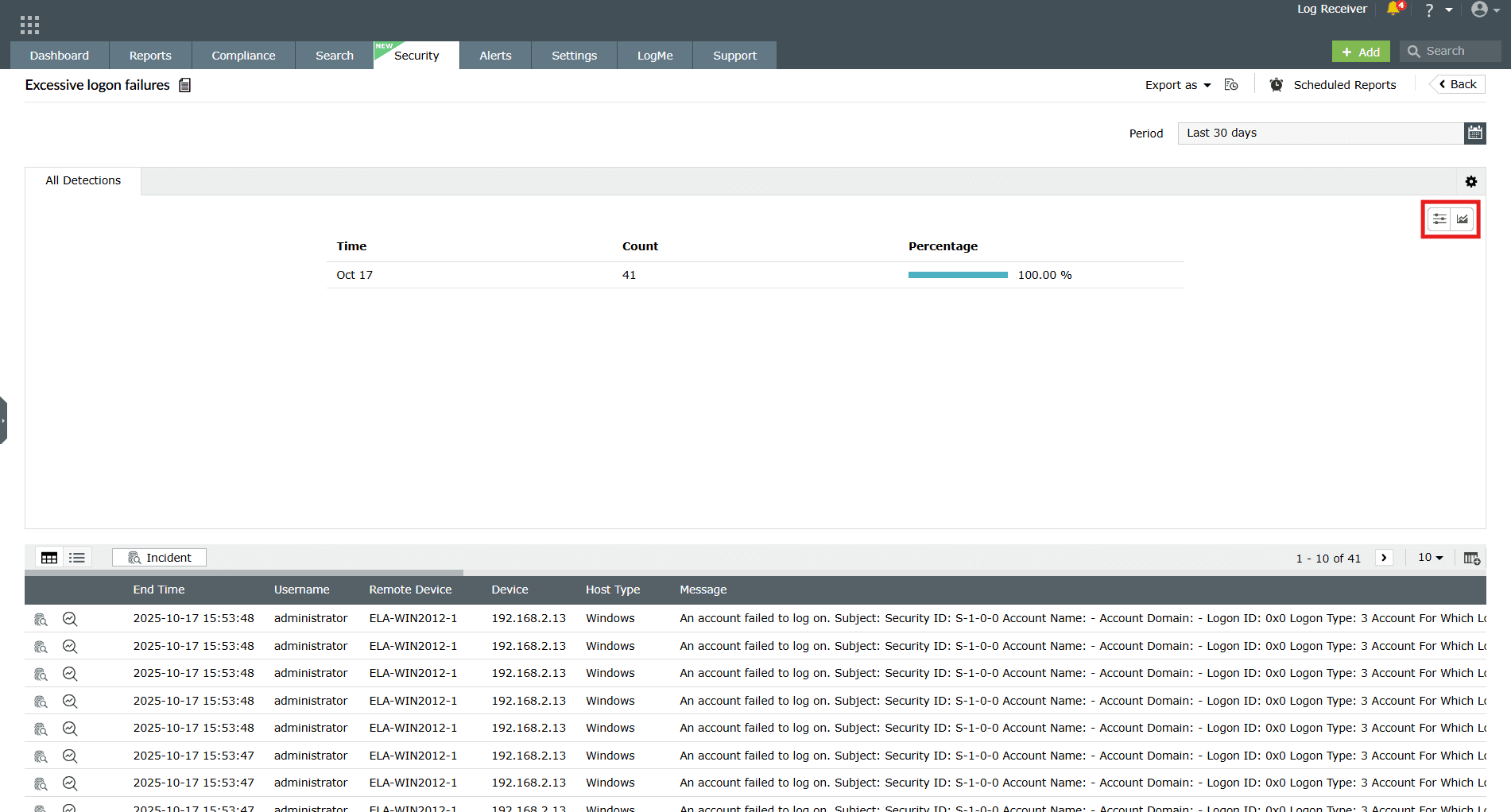Switch to grid view of detections
Screen dimensions: 1511x812
(48, 557)
